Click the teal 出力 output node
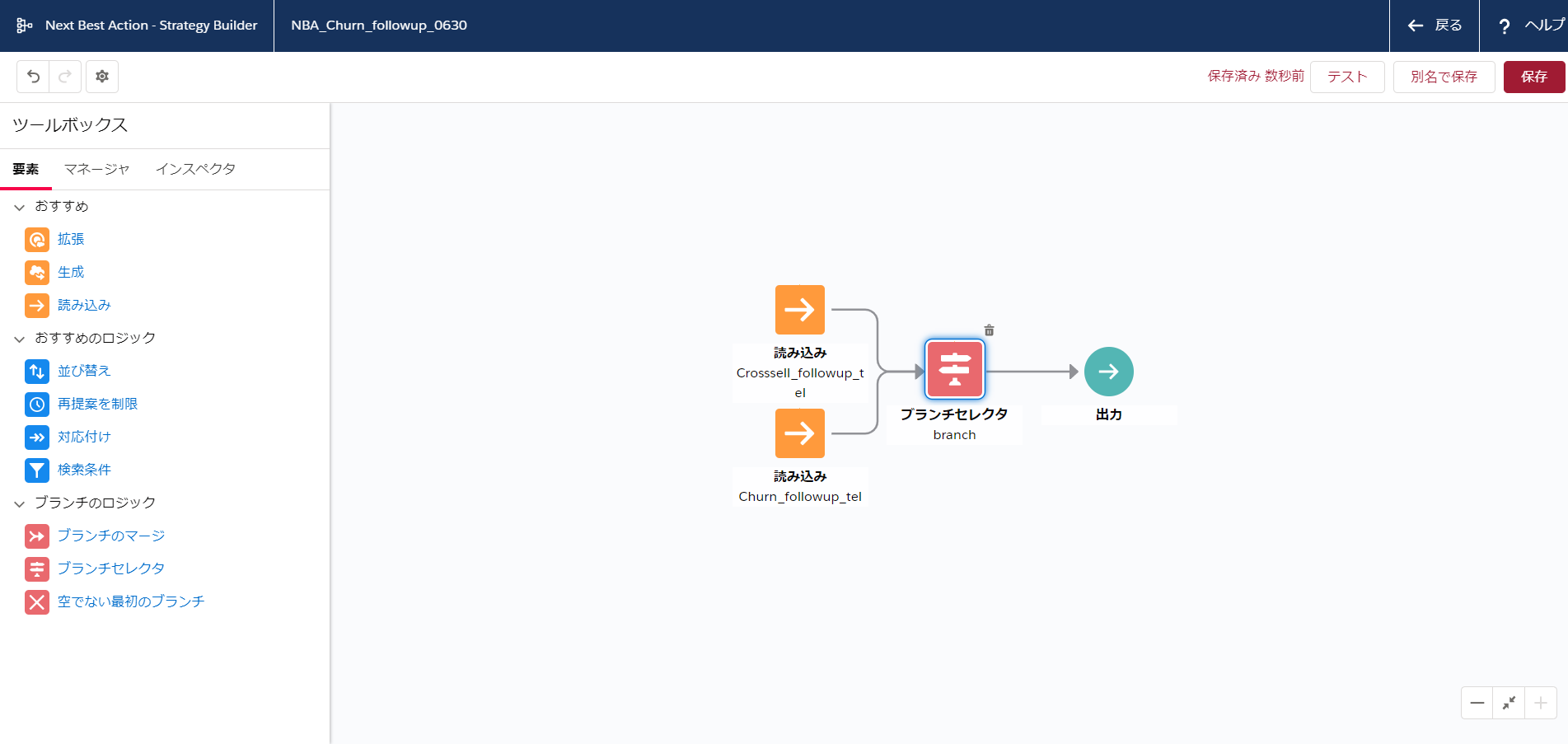The height and width of the screenshot is (744, 1568). [1108, 372]
